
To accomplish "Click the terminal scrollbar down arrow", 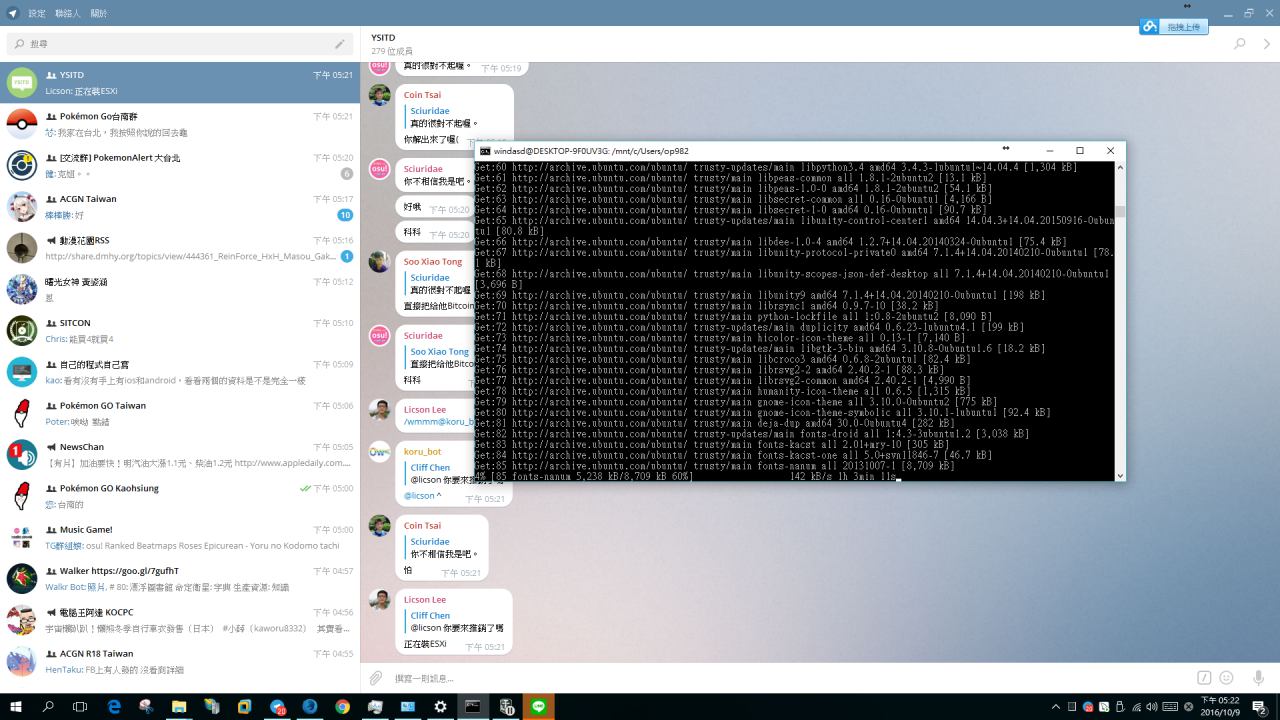I will 1120,476.
